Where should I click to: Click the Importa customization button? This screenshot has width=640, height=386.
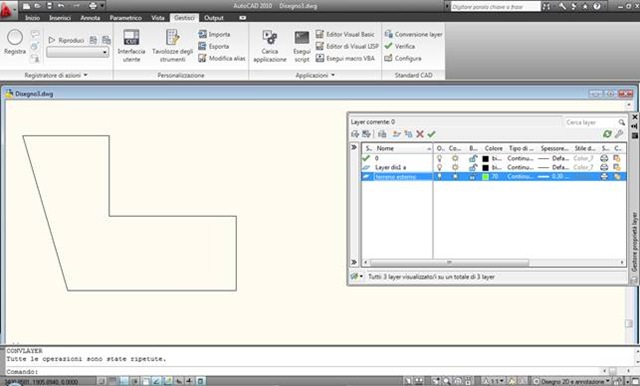coord(214,34)
